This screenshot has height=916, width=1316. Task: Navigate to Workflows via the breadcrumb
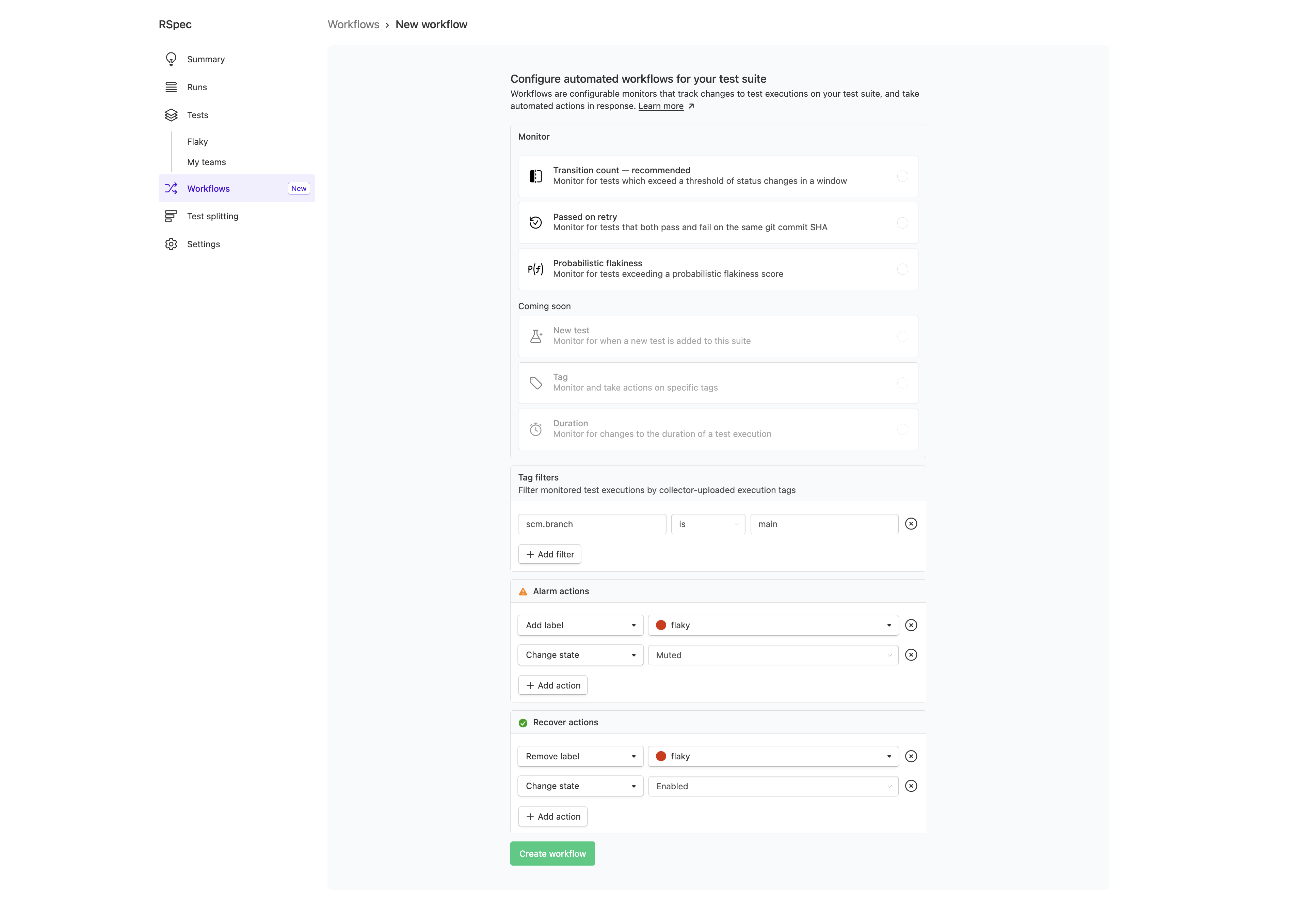point(353,24)
